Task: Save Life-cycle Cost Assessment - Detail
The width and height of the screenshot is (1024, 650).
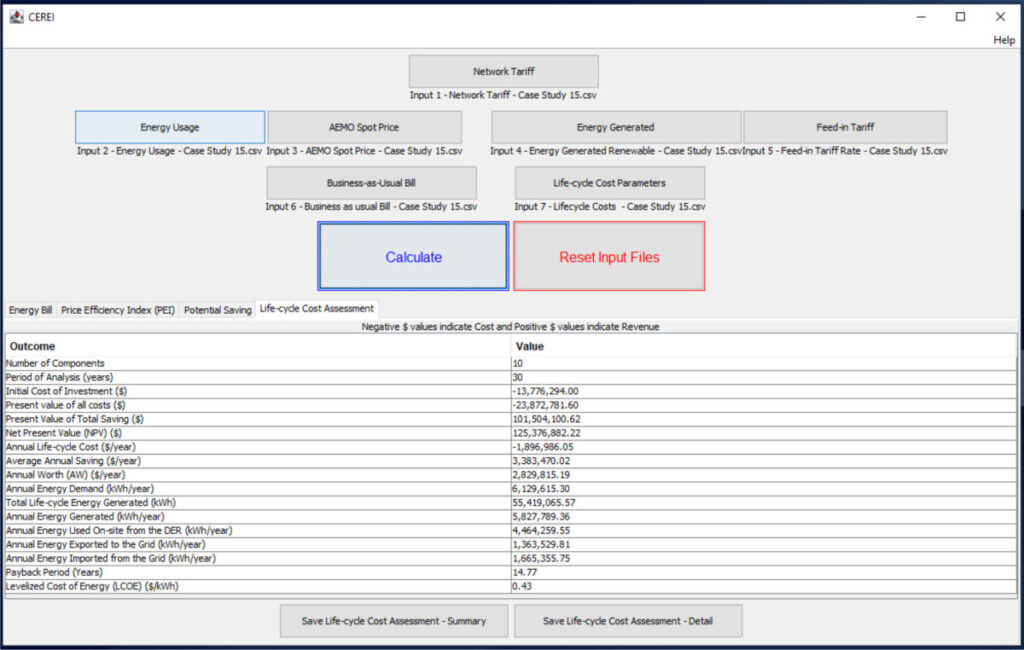Action: [x=628, y=621]
